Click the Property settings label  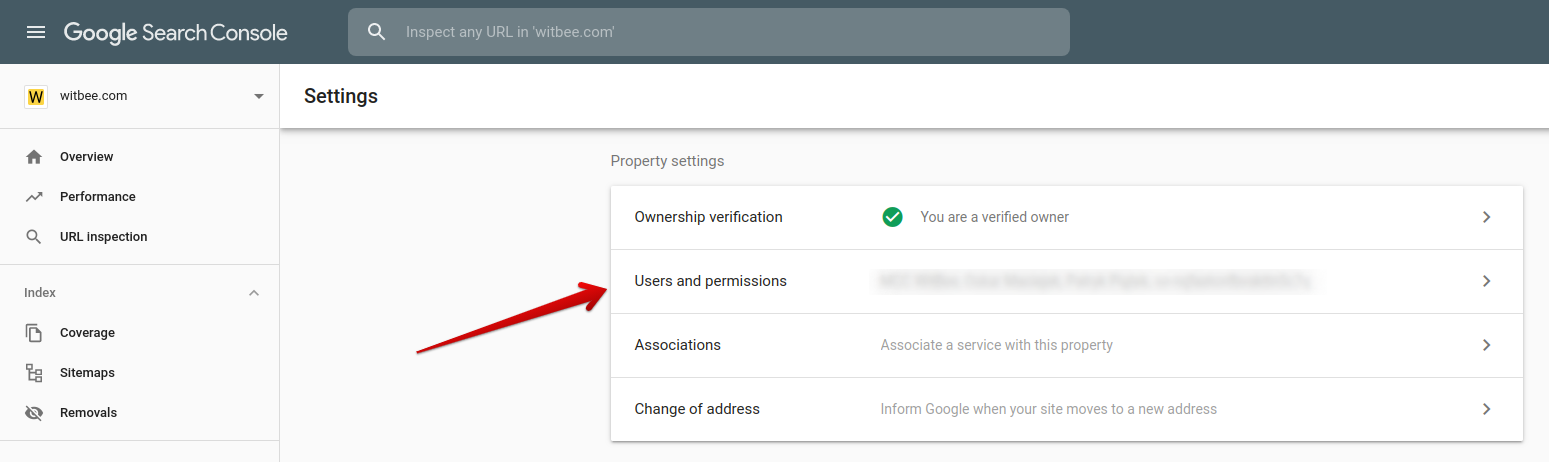point(667,161)
